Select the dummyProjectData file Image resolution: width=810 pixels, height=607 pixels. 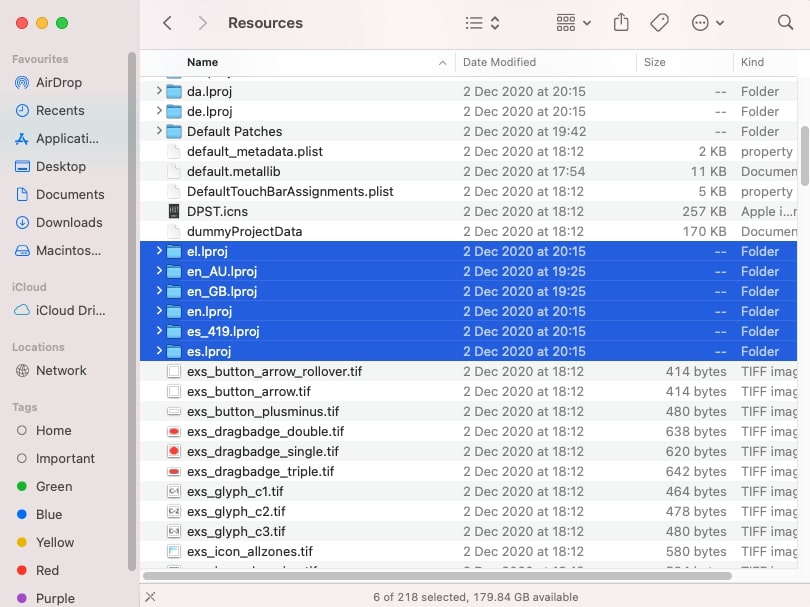pyautogui.click(x=468, y=231)
